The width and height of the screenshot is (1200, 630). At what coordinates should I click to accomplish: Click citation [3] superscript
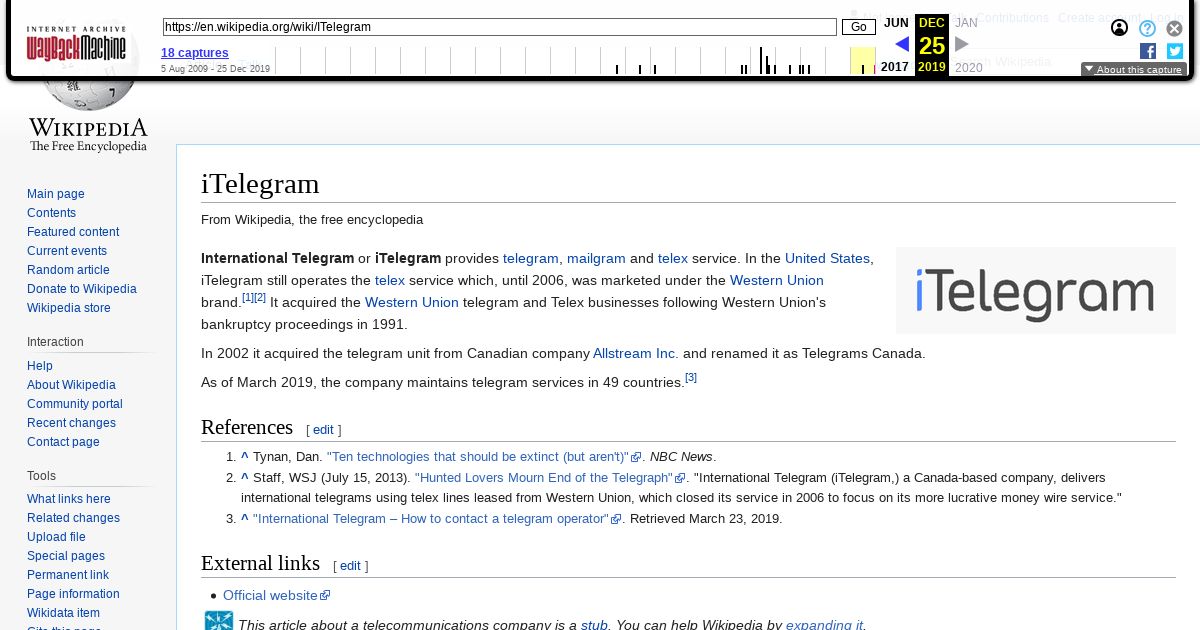[691, 377]
